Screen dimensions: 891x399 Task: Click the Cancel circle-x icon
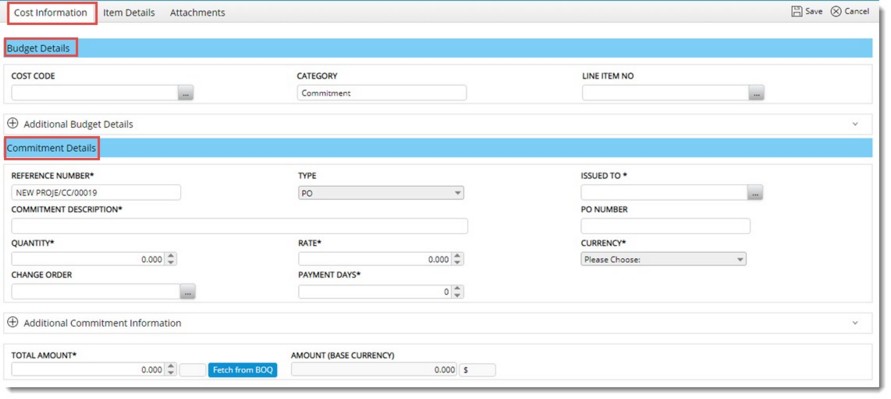coord(836,11)
